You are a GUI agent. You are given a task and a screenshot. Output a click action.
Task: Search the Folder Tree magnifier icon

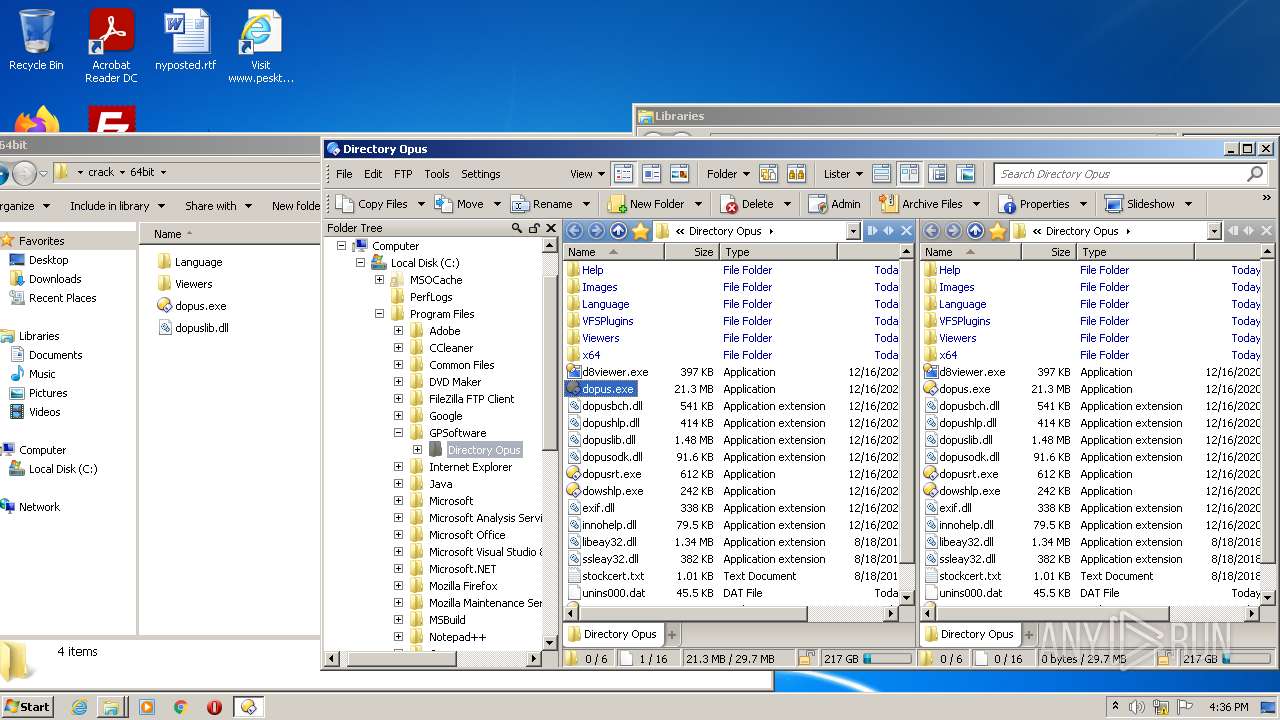[x=517, y=228]
